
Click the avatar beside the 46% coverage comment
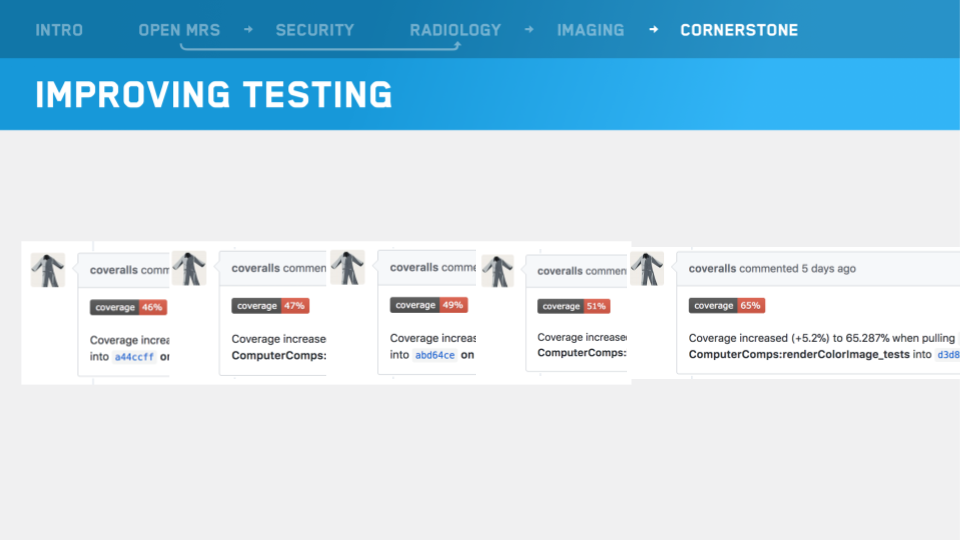pyautogui.click(x=48, y=270)
